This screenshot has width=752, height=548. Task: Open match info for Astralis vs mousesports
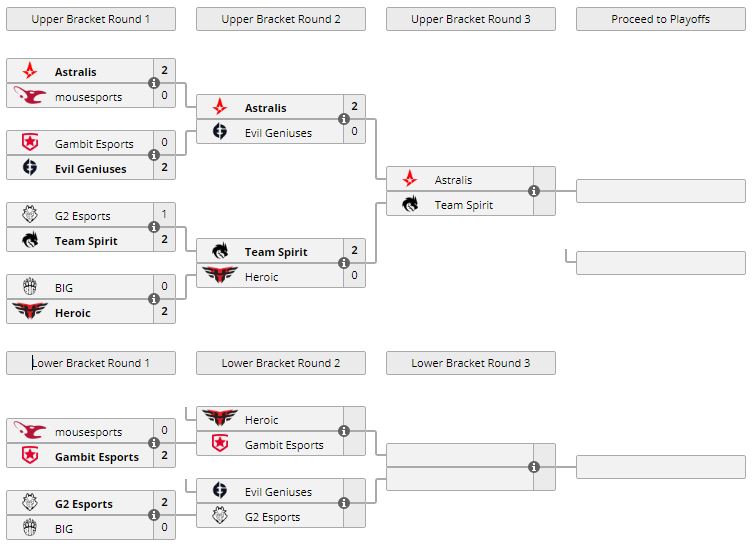[154, 83]
